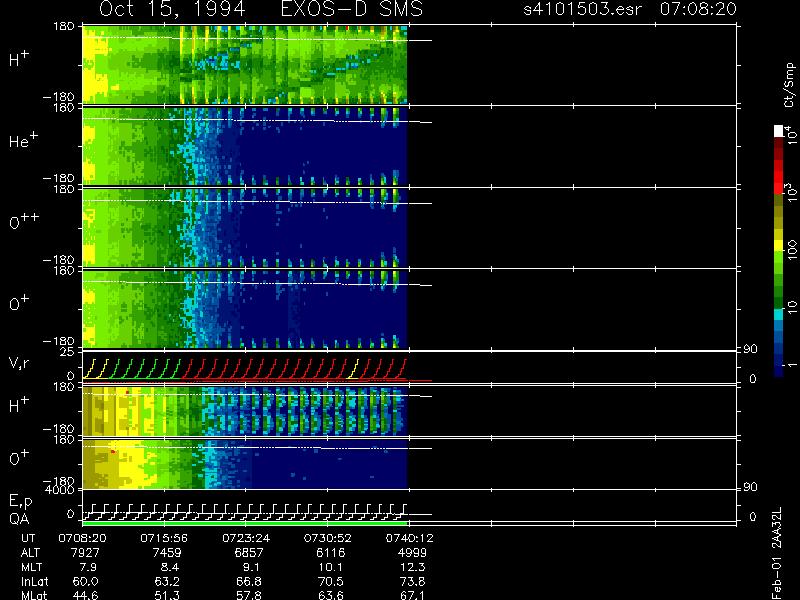The width and height of the screenshot is (800, 600).
Task: Click the green QA status bar
Action: (x=245, y=523)
